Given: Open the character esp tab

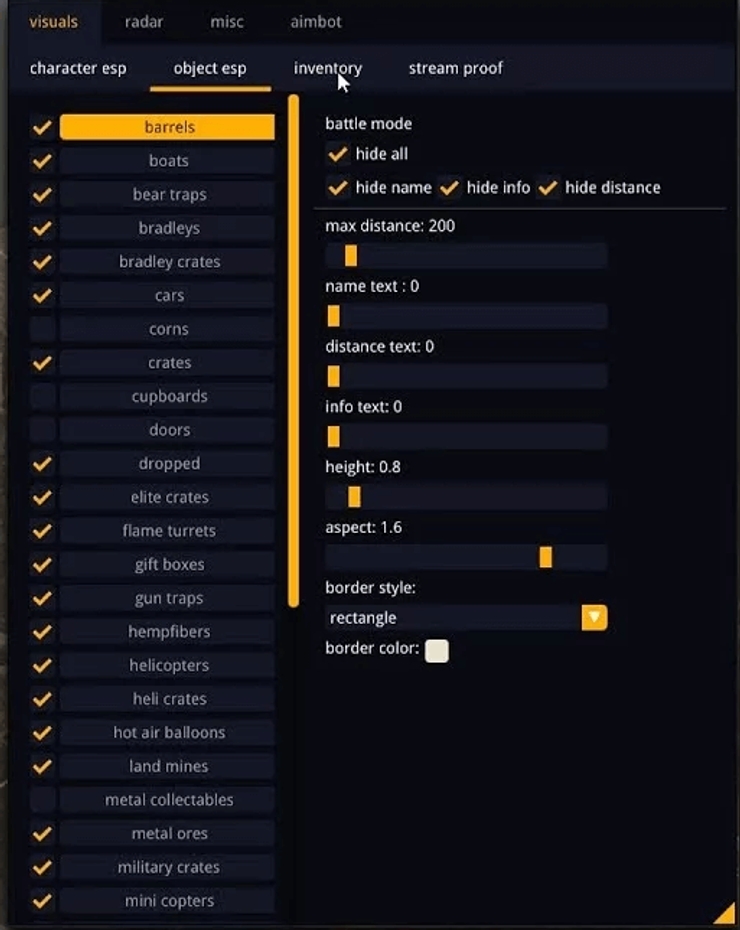Looking at the screenshot, I should (x=78, y=68).
